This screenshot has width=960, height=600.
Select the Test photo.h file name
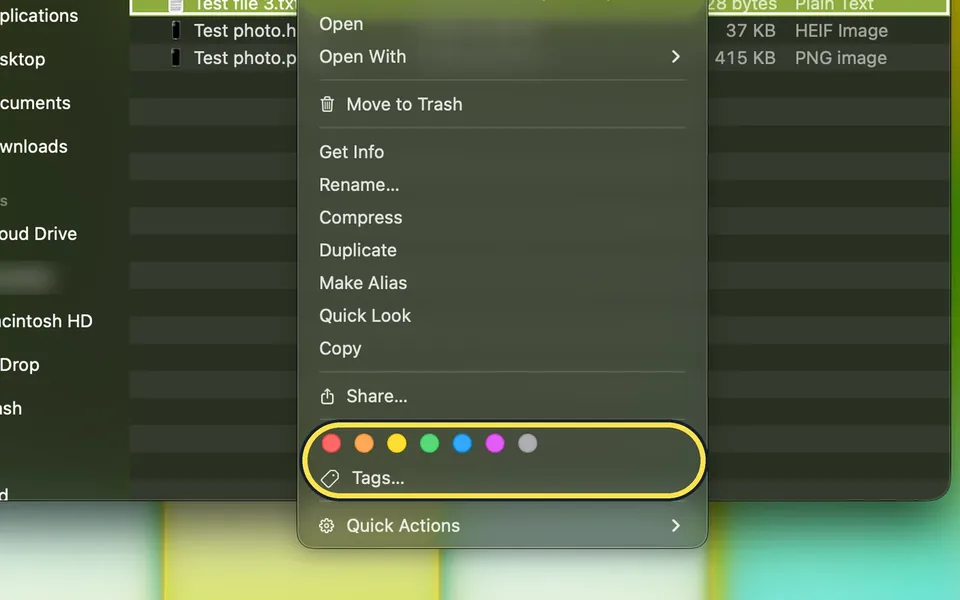245,31
